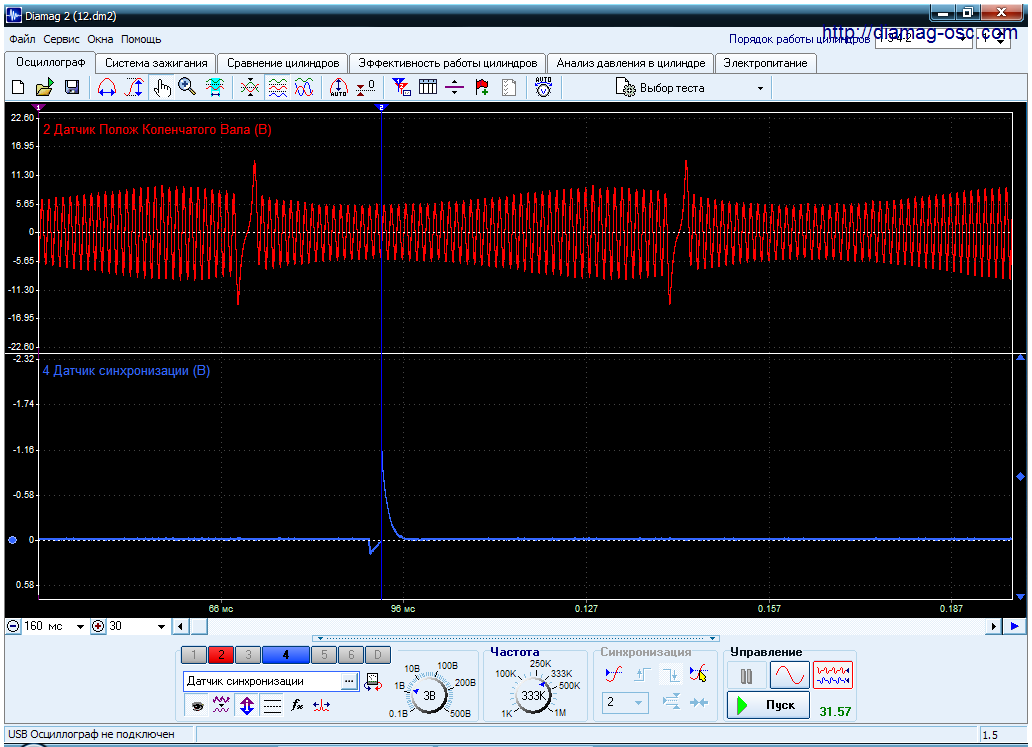Click the rising-edge trigger waveform icon
This screenshot has height=747, width=1032.
click(x=613, y=674)
